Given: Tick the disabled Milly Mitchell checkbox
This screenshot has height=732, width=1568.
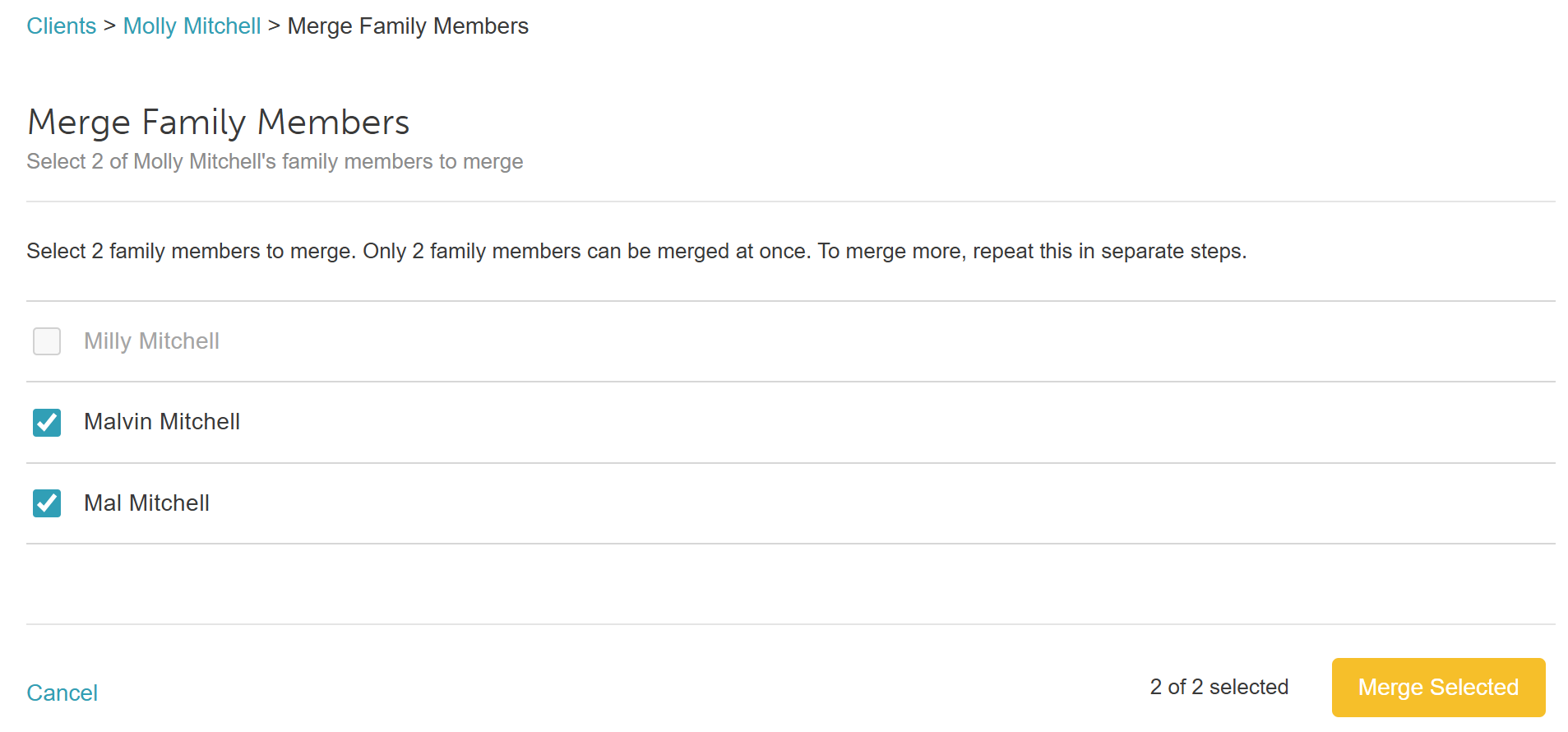Looking at the screenshot, I should point(47,341).
